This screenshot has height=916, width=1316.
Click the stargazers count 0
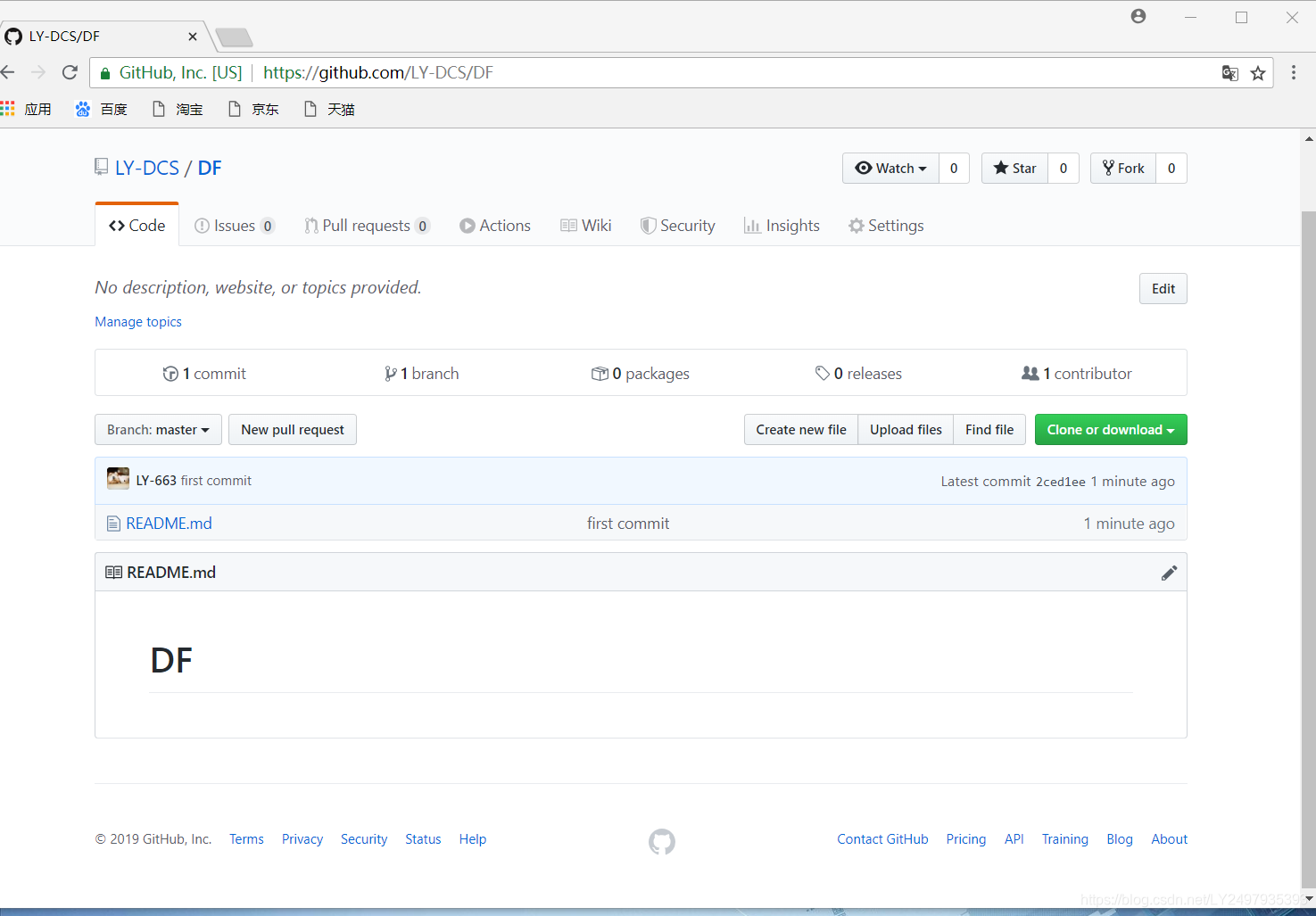[1064, 168]
